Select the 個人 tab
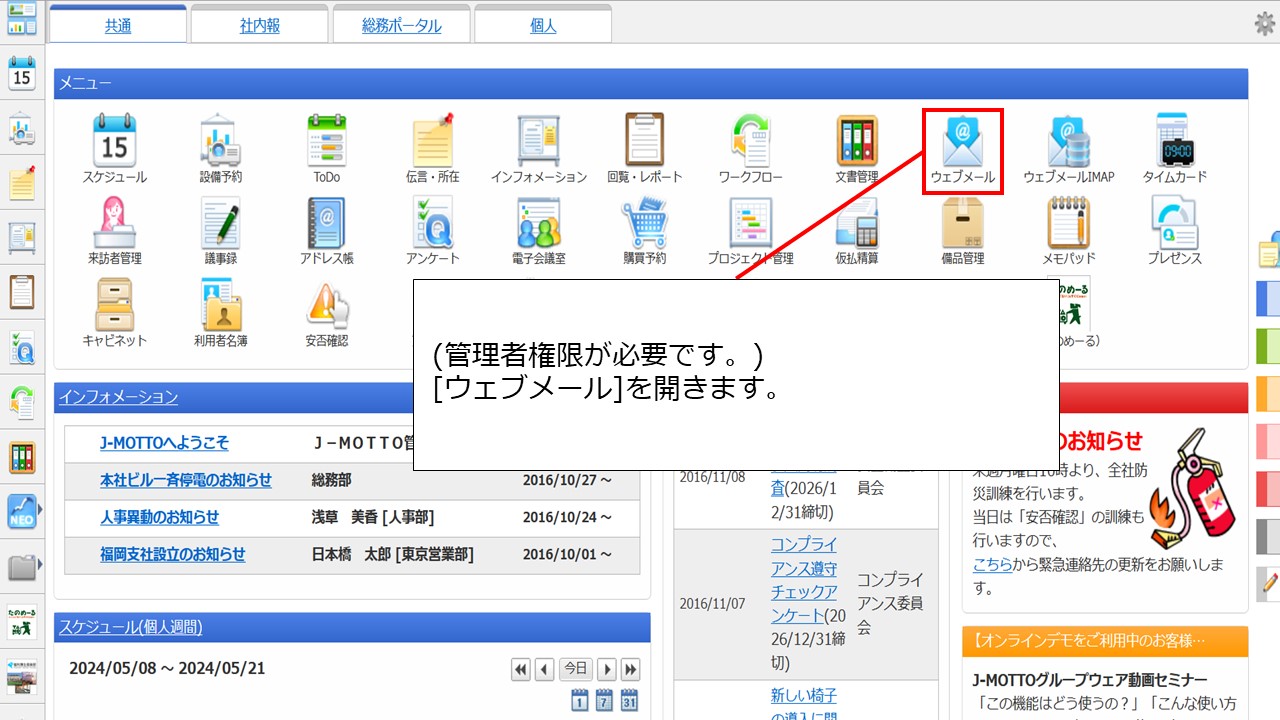Viewport: 1280px width, 720px height. pos(543,26)
